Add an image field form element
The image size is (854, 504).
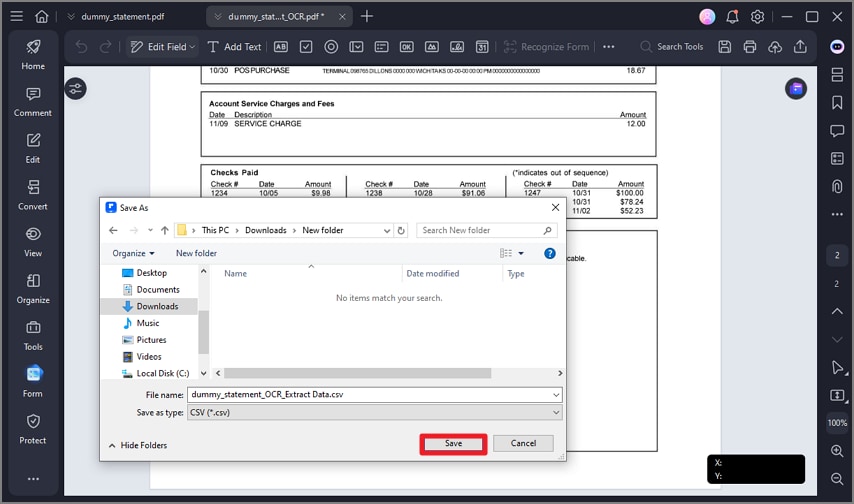(x=431, y=47)
